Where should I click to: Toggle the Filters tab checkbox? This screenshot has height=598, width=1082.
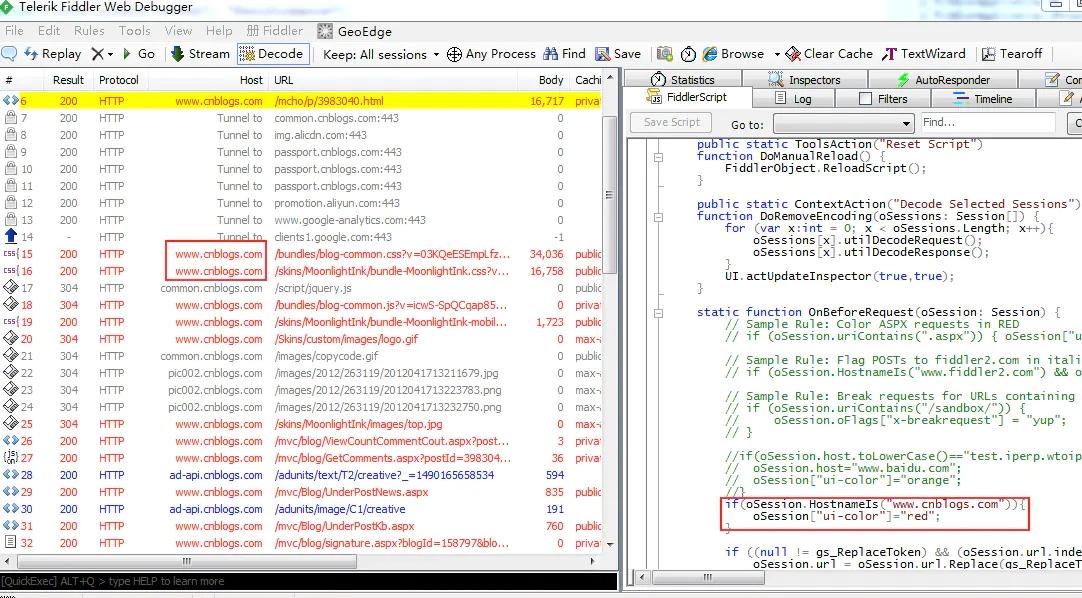click(x=865, y=99)
